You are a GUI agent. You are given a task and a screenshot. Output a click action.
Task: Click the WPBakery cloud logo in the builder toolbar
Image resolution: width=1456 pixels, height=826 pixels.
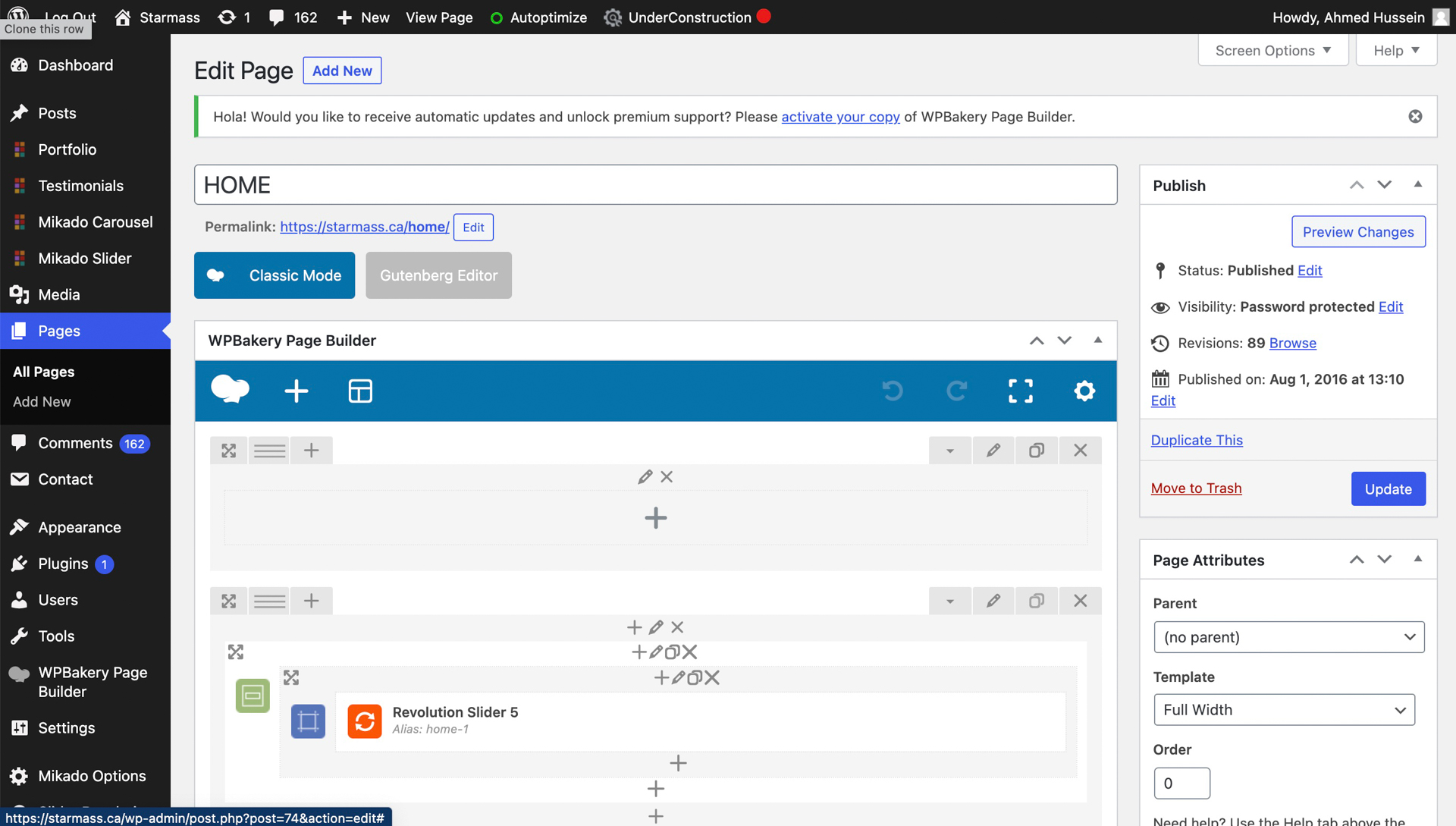click(230, 390)
